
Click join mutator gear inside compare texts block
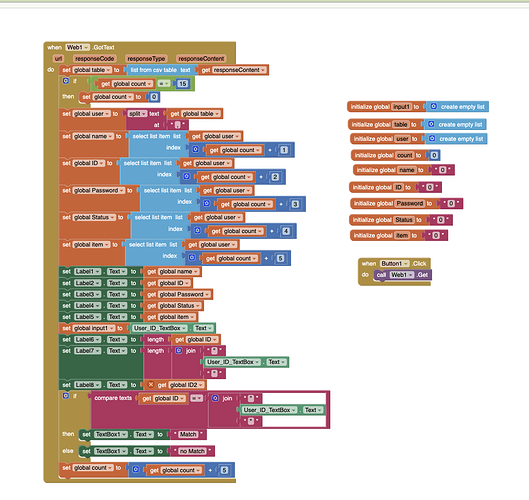pyautogui.click(x=215, y=398)
